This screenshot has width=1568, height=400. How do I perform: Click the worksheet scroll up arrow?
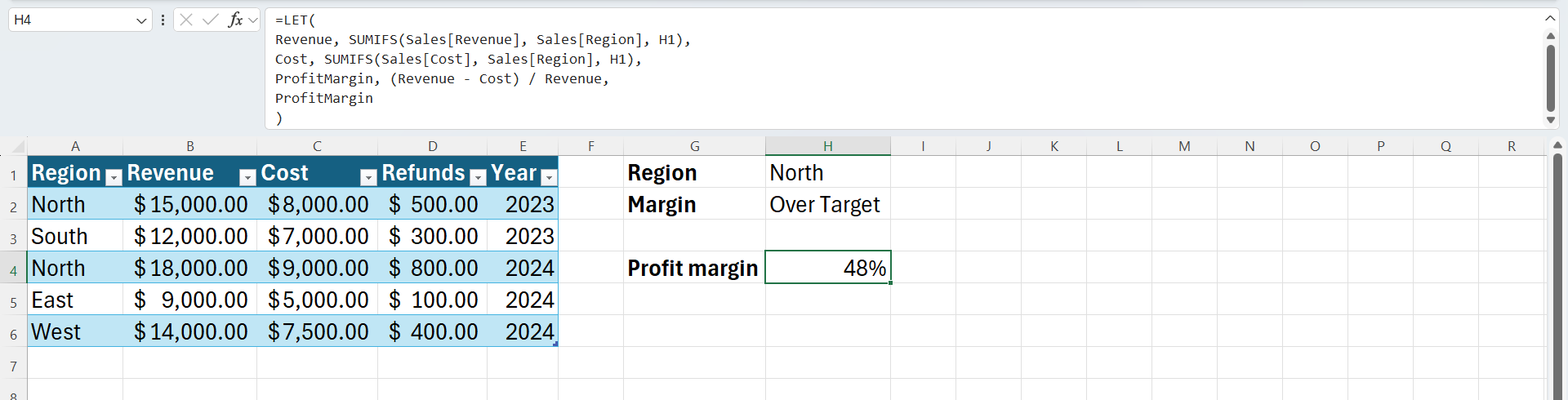[1557, 145]
